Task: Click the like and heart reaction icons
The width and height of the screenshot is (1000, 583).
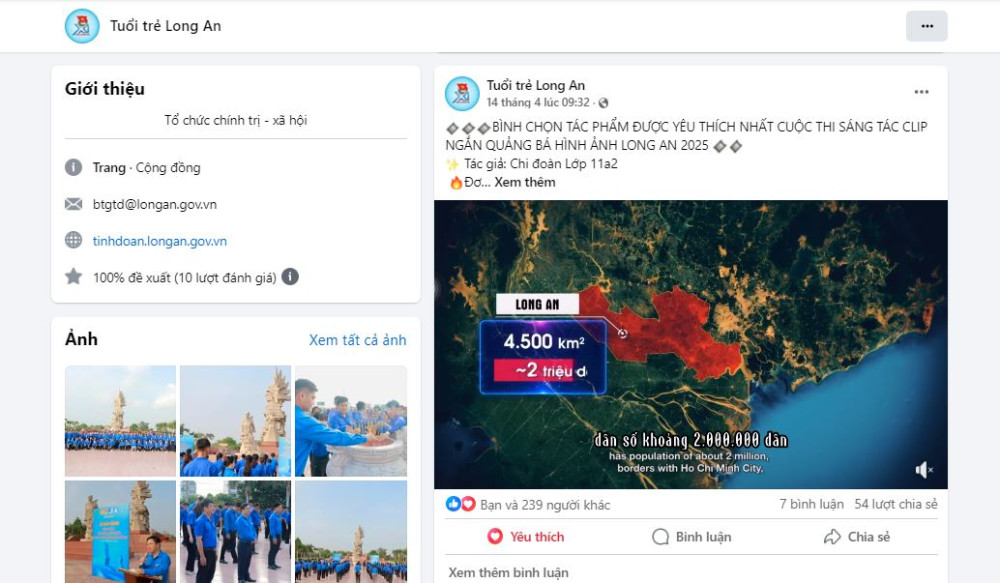Action: 460,504
